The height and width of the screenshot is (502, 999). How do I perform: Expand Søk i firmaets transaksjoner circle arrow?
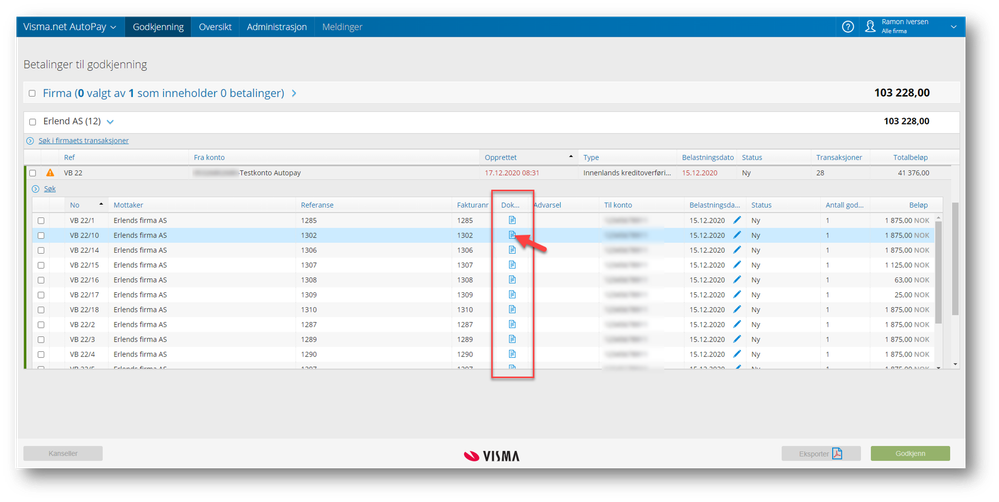click(30, 141)
